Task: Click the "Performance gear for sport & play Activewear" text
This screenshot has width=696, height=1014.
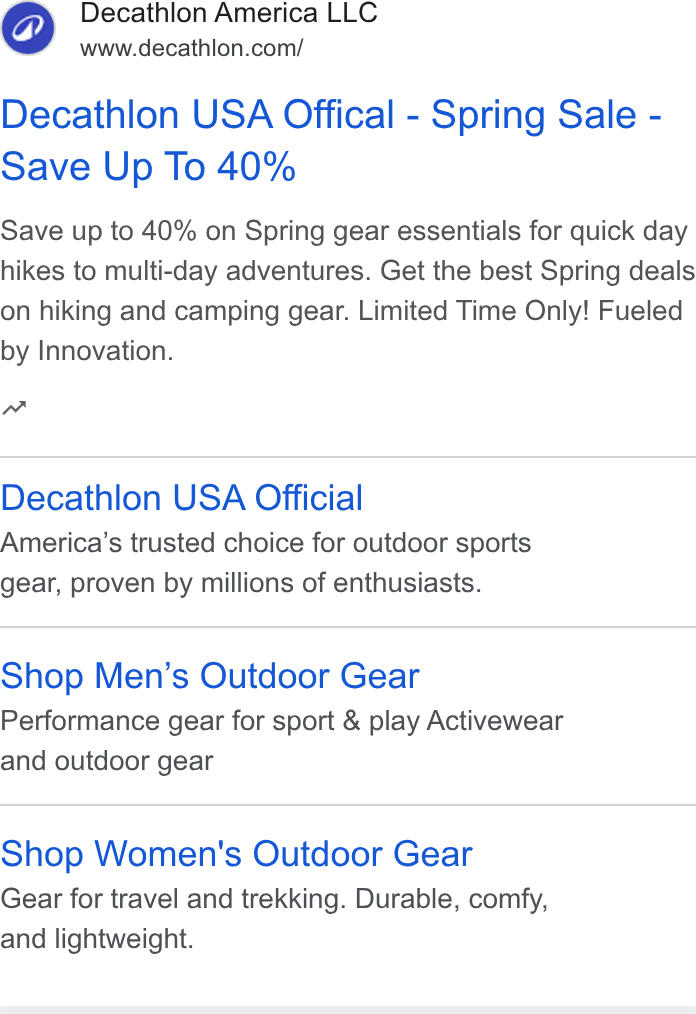Action: (282, 721)
